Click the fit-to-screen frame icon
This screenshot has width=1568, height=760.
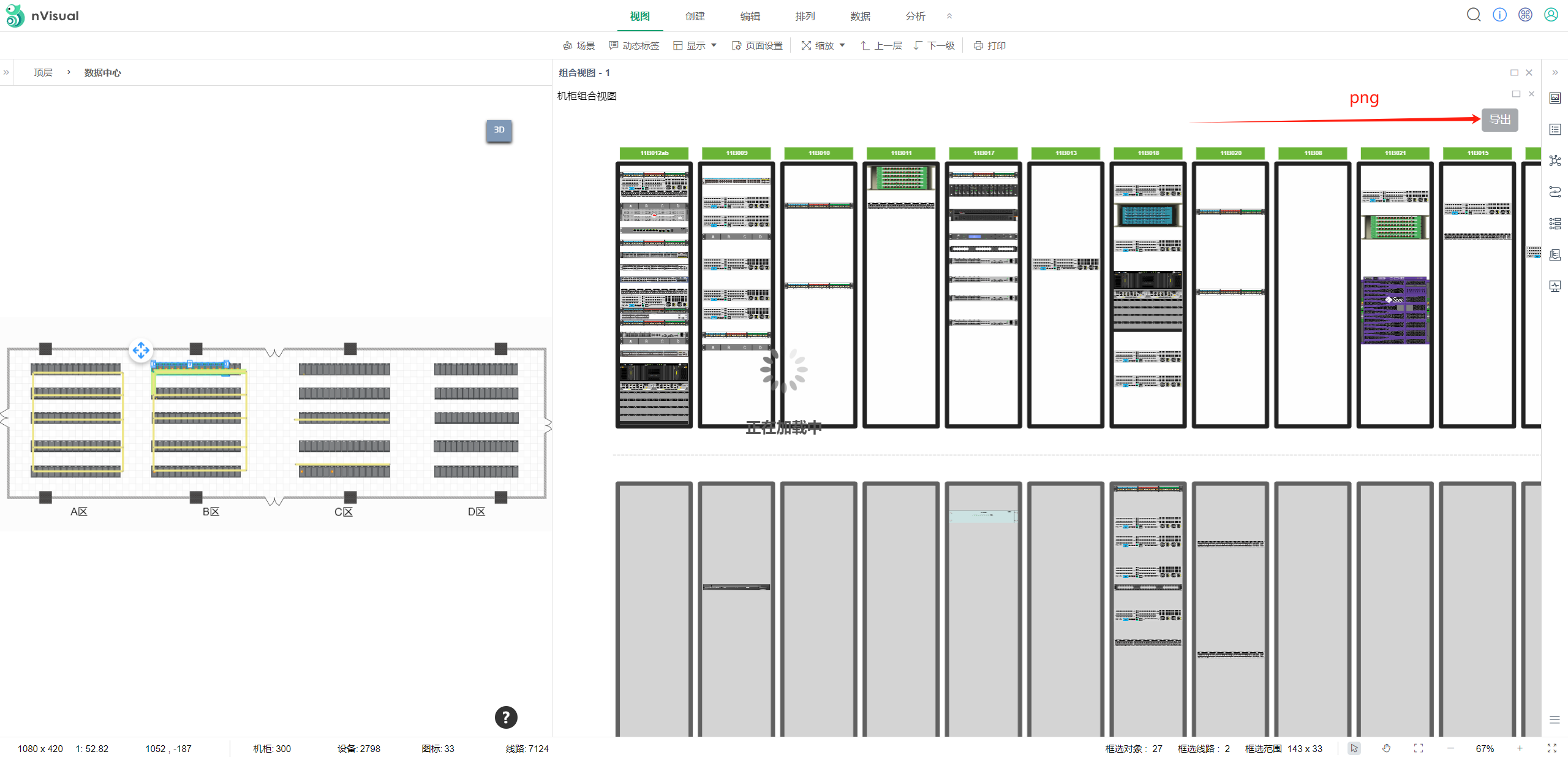(1418, 748)
